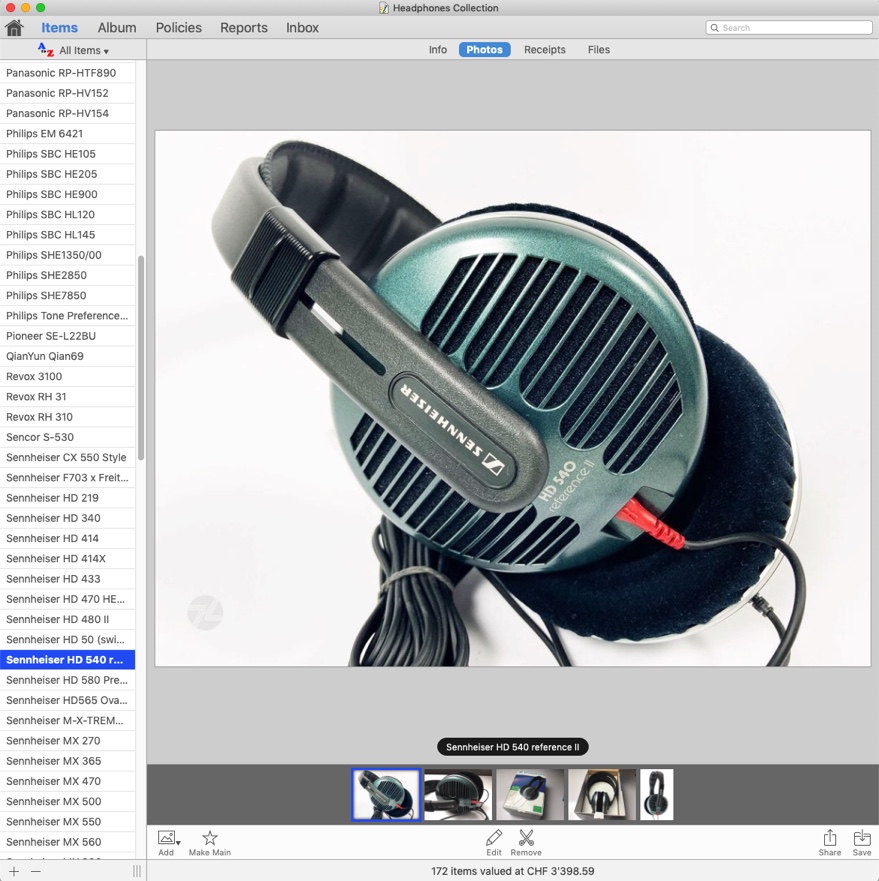This screenshot has width=879, height=881.
Task: Click the Remove scissors icon
Action: pyautogui.click(x=526, y=838)
